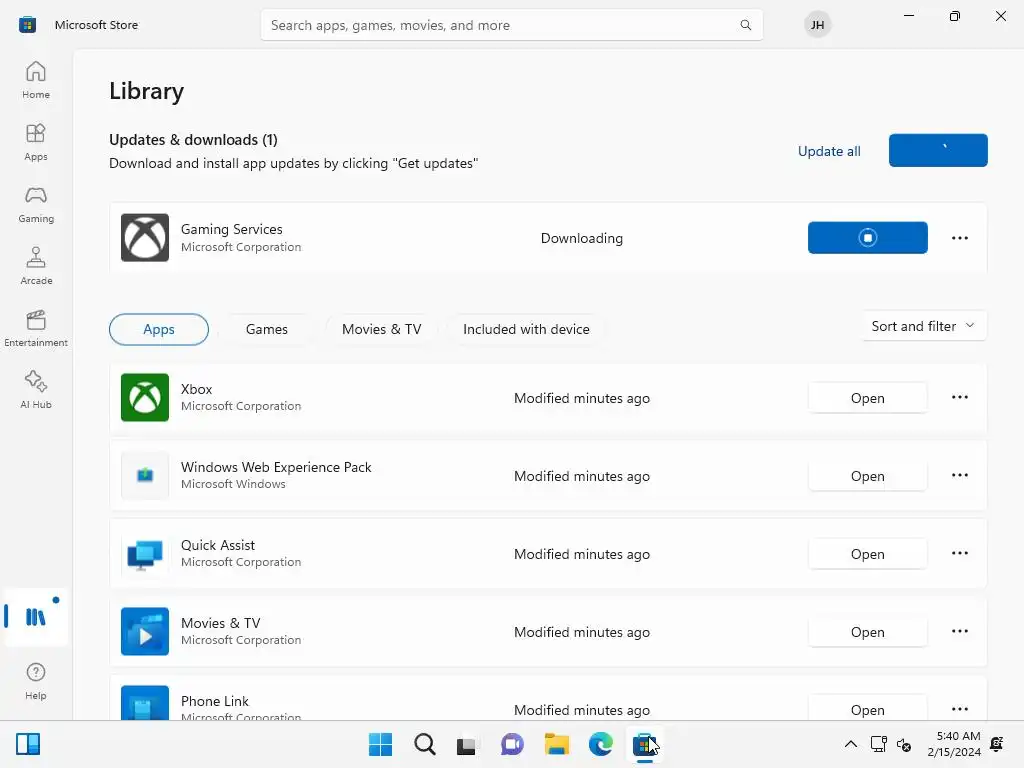Open the Widgets panel on taskbar

(28, 744)
